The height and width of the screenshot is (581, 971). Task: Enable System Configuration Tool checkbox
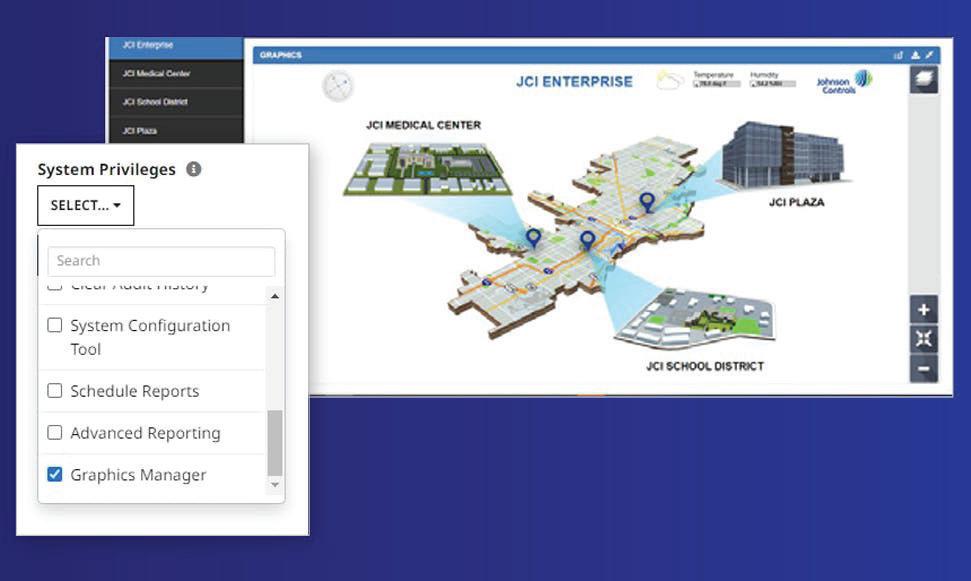click(x=54, y=325)
